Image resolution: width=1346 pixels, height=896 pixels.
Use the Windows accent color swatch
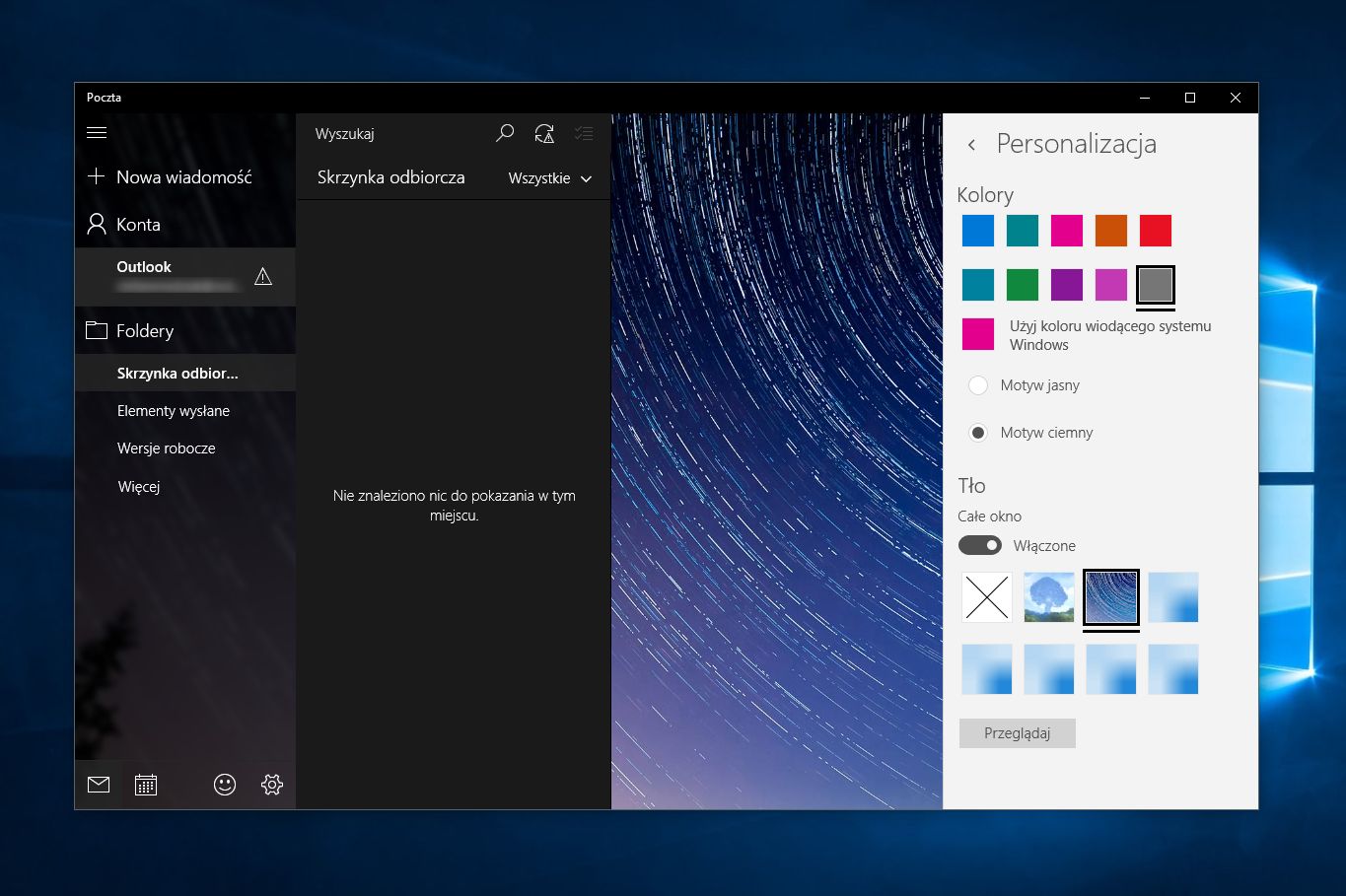click(978, 334)
